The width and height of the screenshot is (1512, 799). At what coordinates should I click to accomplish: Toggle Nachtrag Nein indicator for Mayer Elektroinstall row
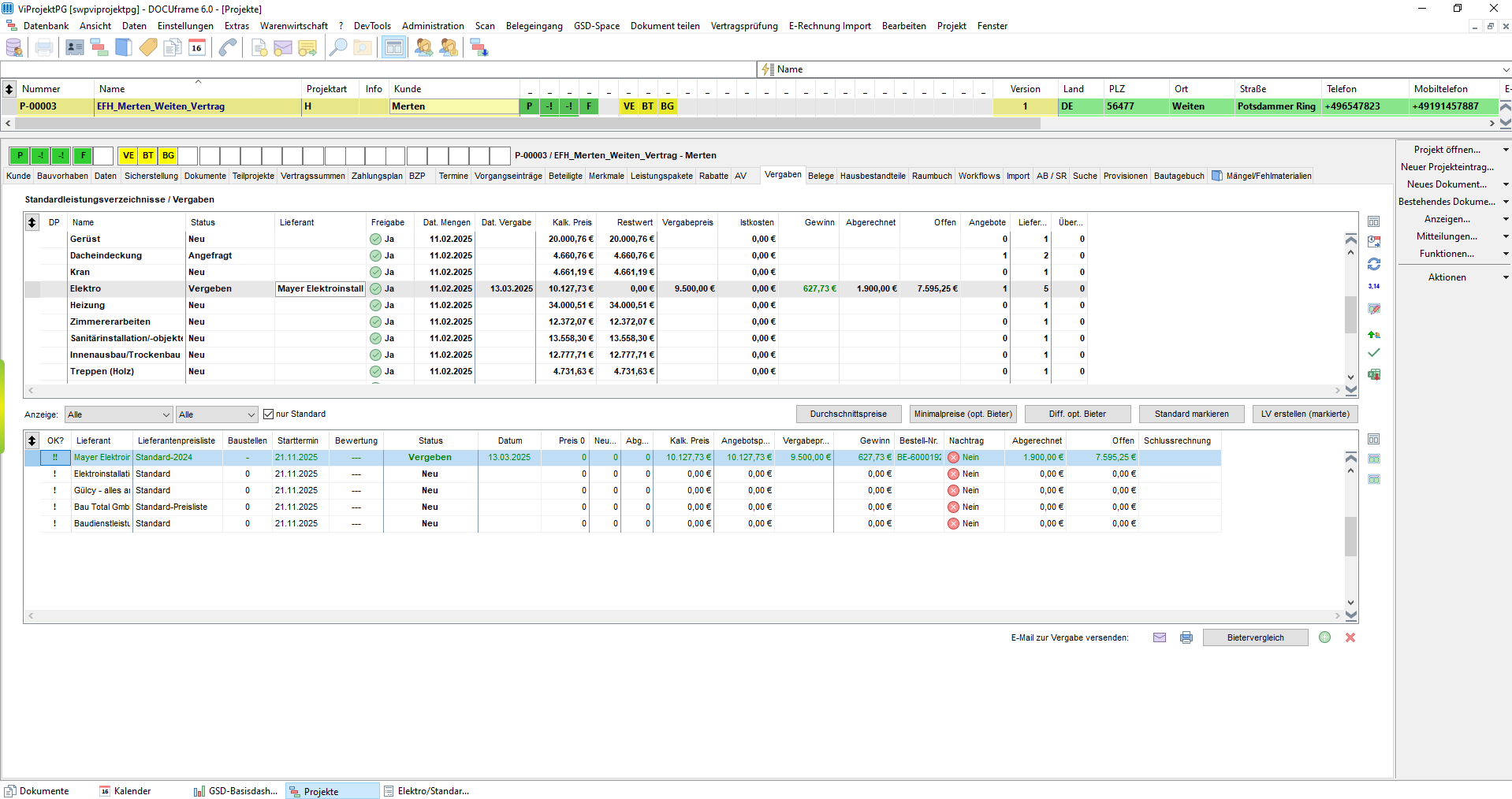954,457
